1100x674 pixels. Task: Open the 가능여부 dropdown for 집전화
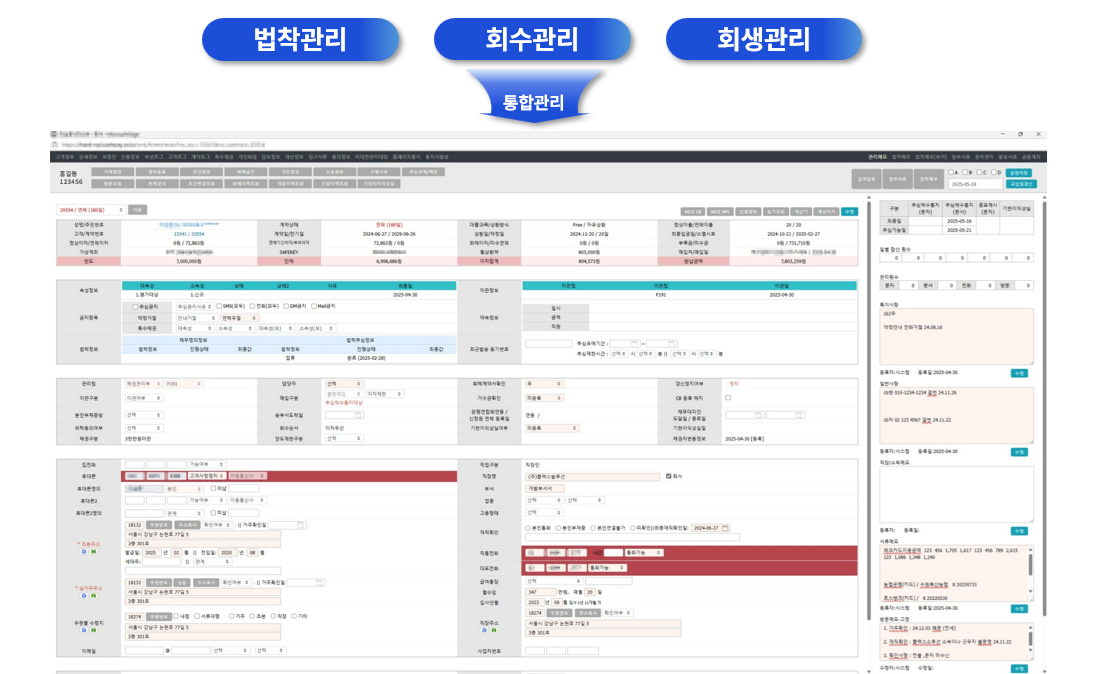(207, 461)
